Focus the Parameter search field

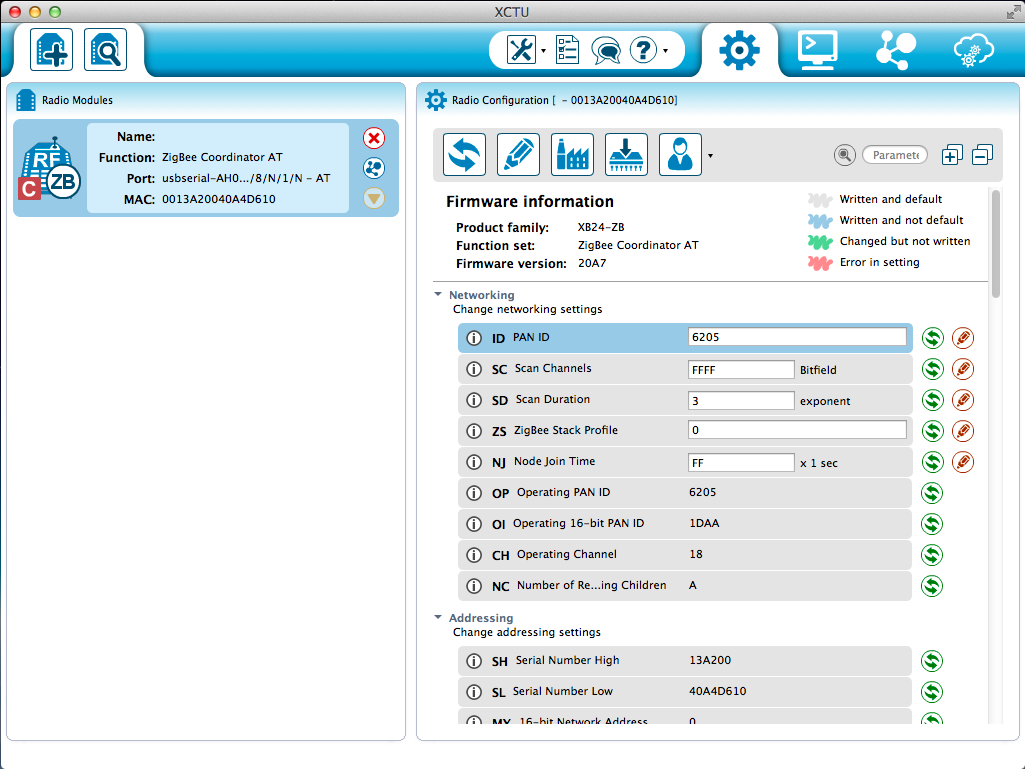(x=895, y=155)
